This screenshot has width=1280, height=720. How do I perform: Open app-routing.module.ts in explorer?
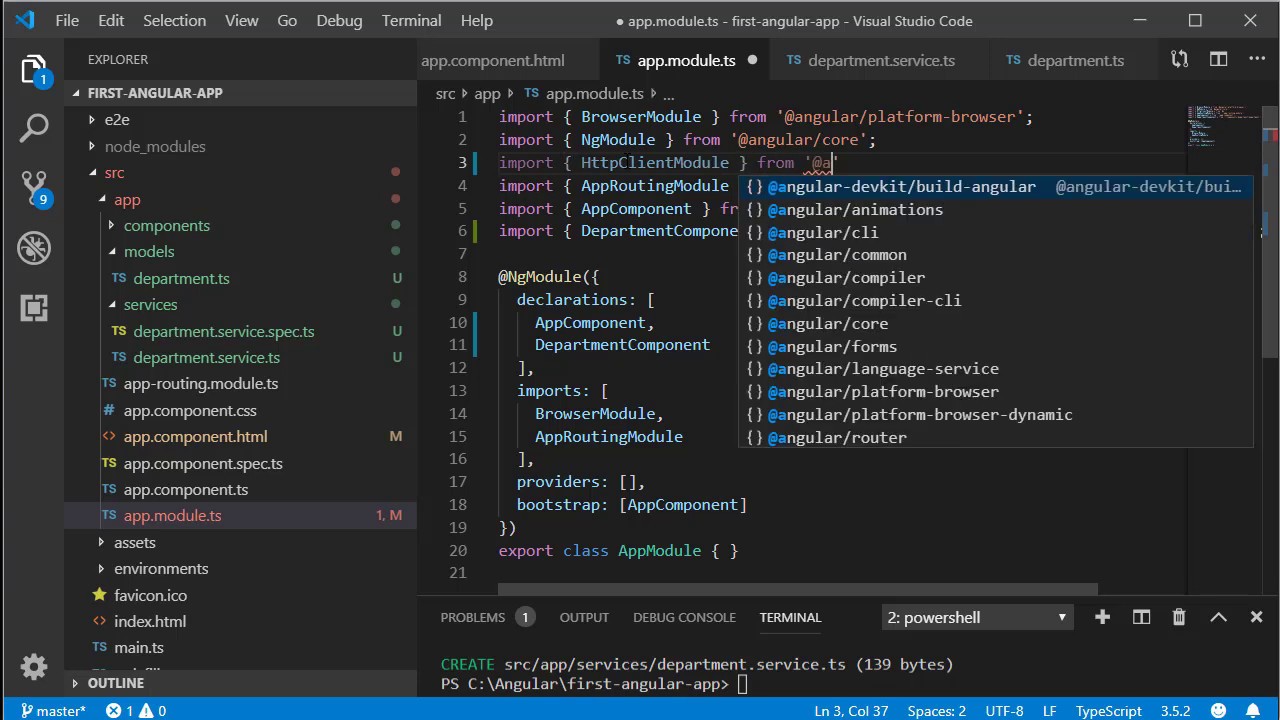point(200,384)
